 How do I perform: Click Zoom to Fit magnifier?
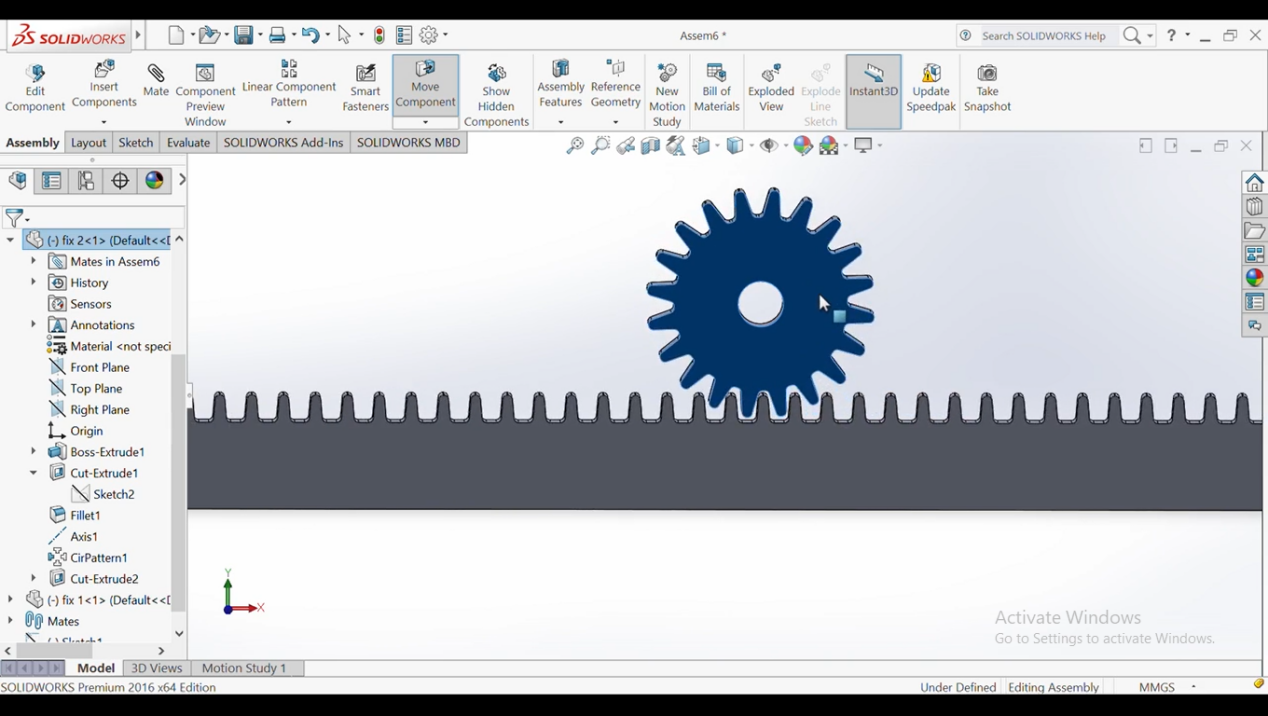click(x=575, y=146)
